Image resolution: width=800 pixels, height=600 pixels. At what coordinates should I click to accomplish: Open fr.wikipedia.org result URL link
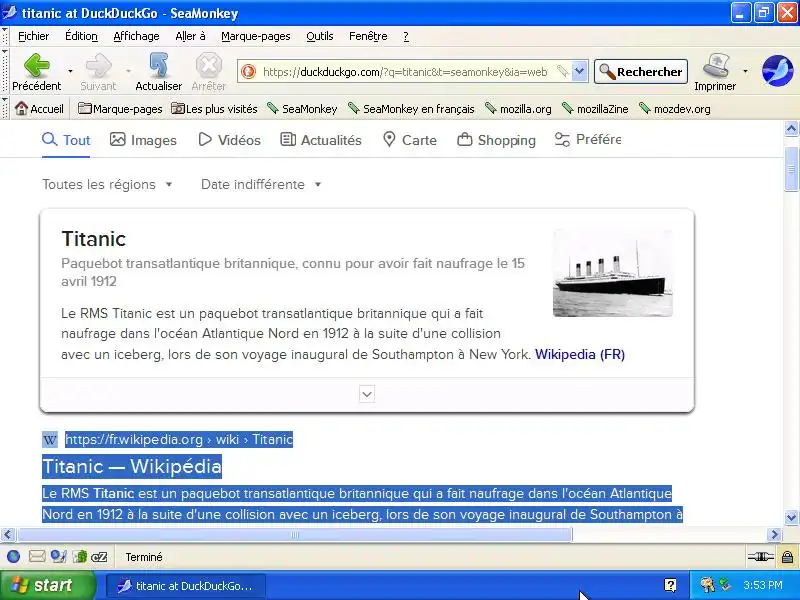pos(179,439)
